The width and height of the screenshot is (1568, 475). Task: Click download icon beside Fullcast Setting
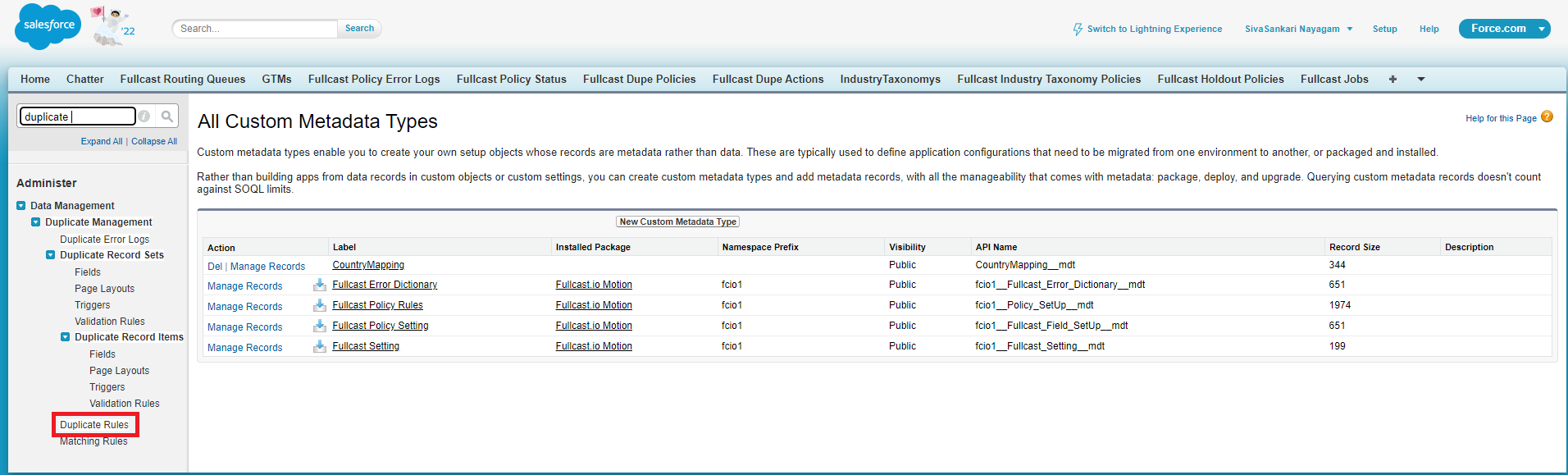pos(320,346)
